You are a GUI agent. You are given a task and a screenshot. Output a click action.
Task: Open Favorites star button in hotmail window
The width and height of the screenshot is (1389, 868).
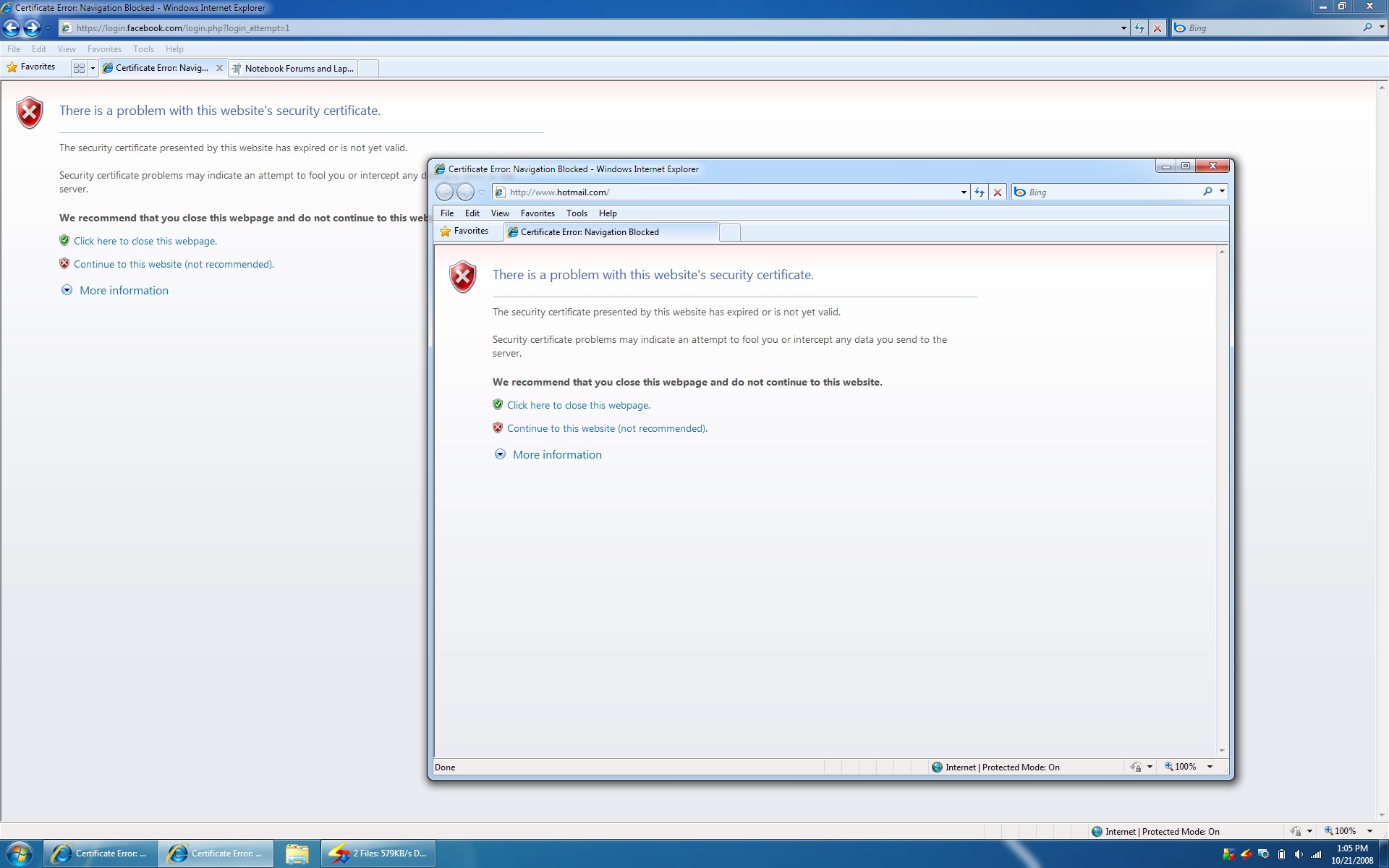[464, 231]
